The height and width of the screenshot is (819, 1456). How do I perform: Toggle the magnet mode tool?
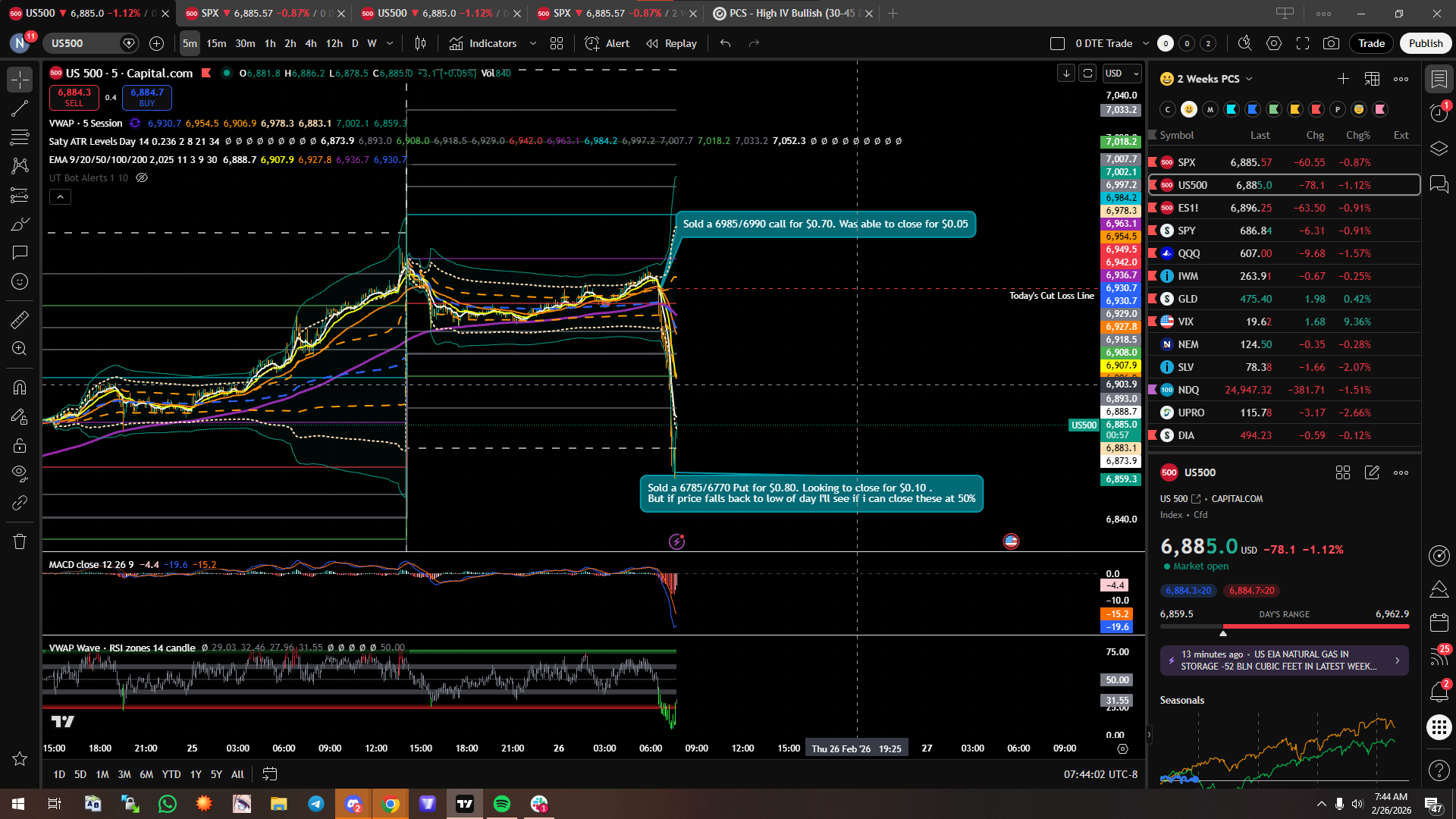tap(20, 388)
